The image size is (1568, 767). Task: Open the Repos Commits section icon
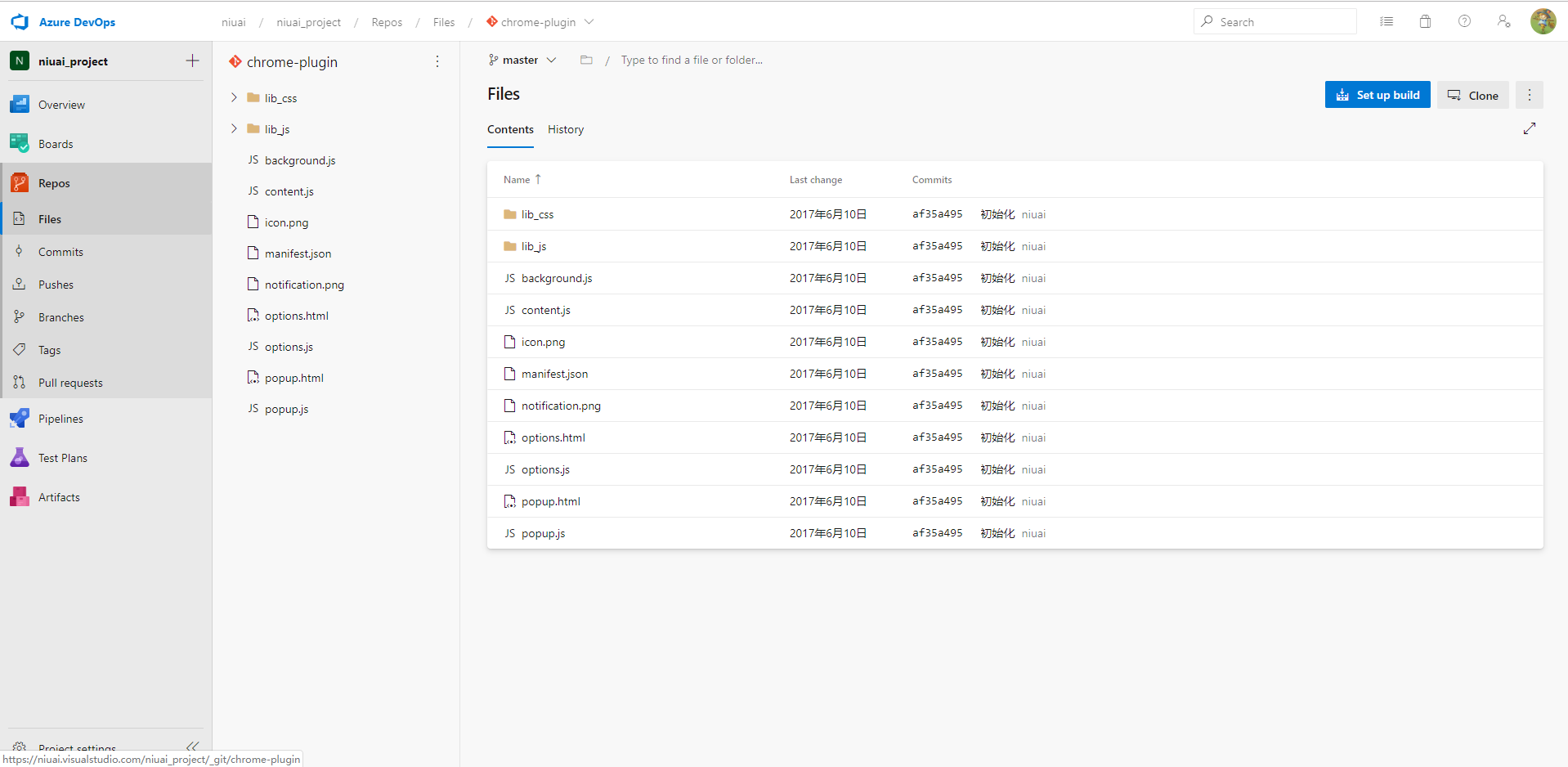tap(19, 251)
